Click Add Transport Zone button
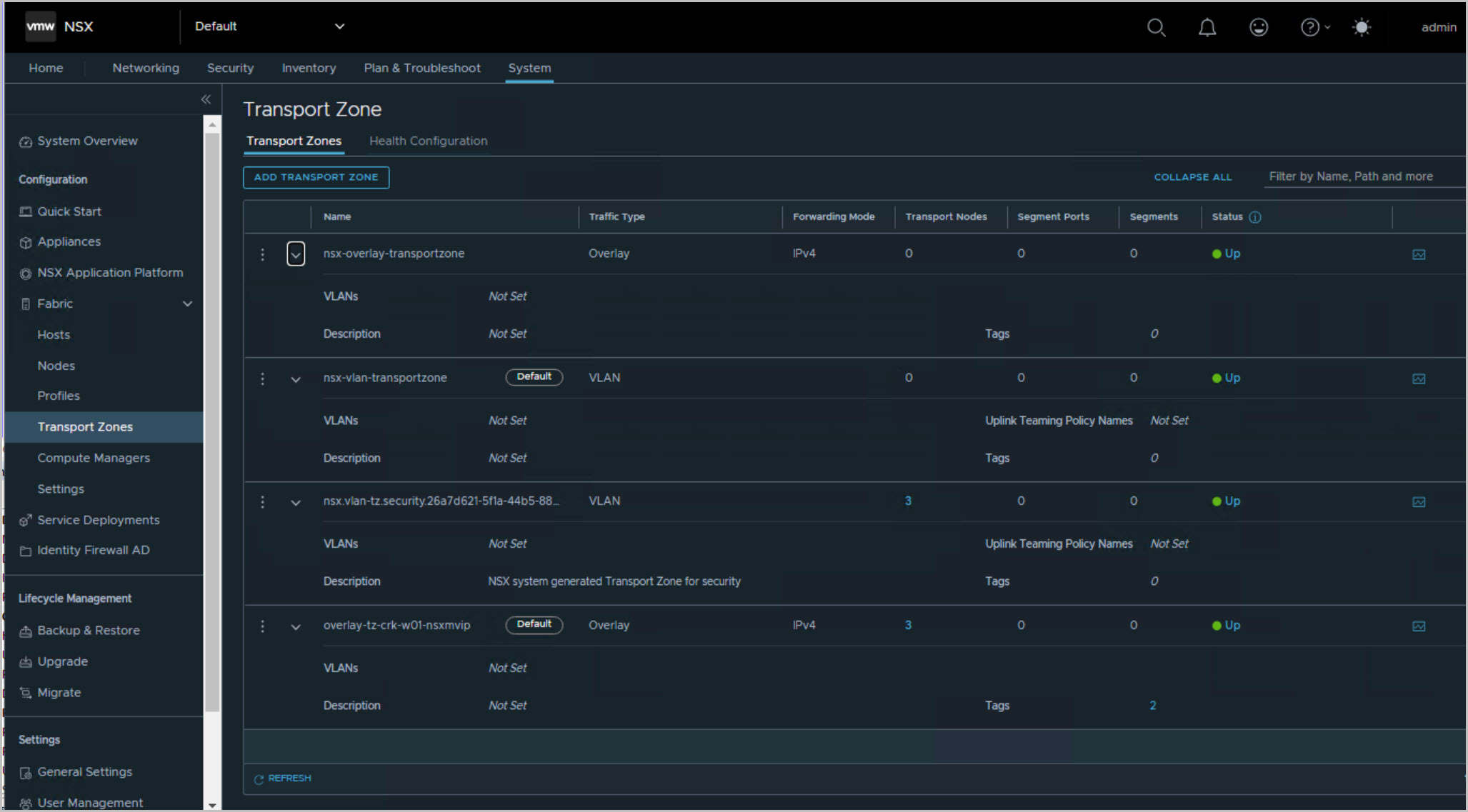This screenshot has width=1468, height=812. click(316, 177)
